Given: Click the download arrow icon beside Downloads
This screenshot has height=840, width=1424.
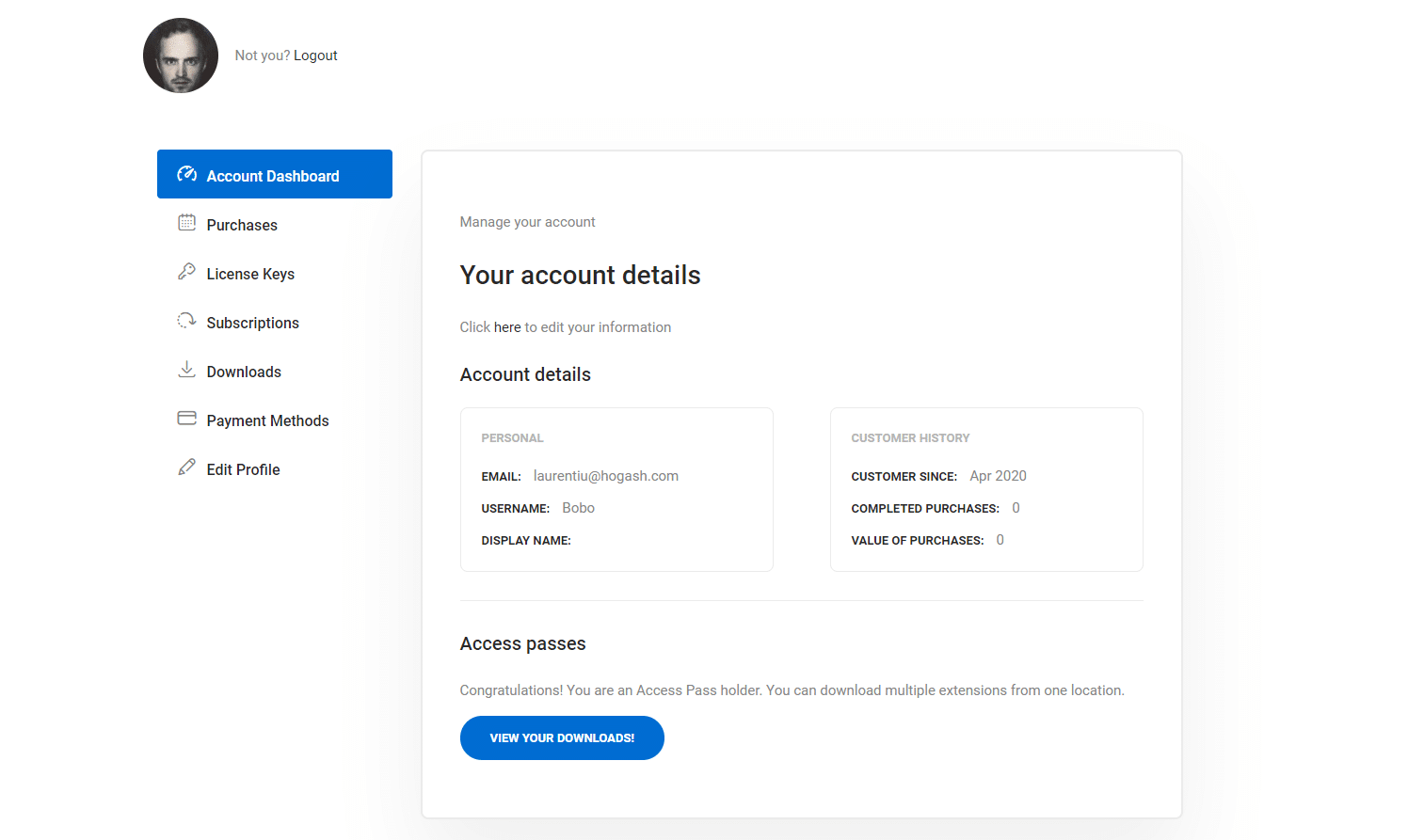Looking at the screenshot, I should point(187,370).
